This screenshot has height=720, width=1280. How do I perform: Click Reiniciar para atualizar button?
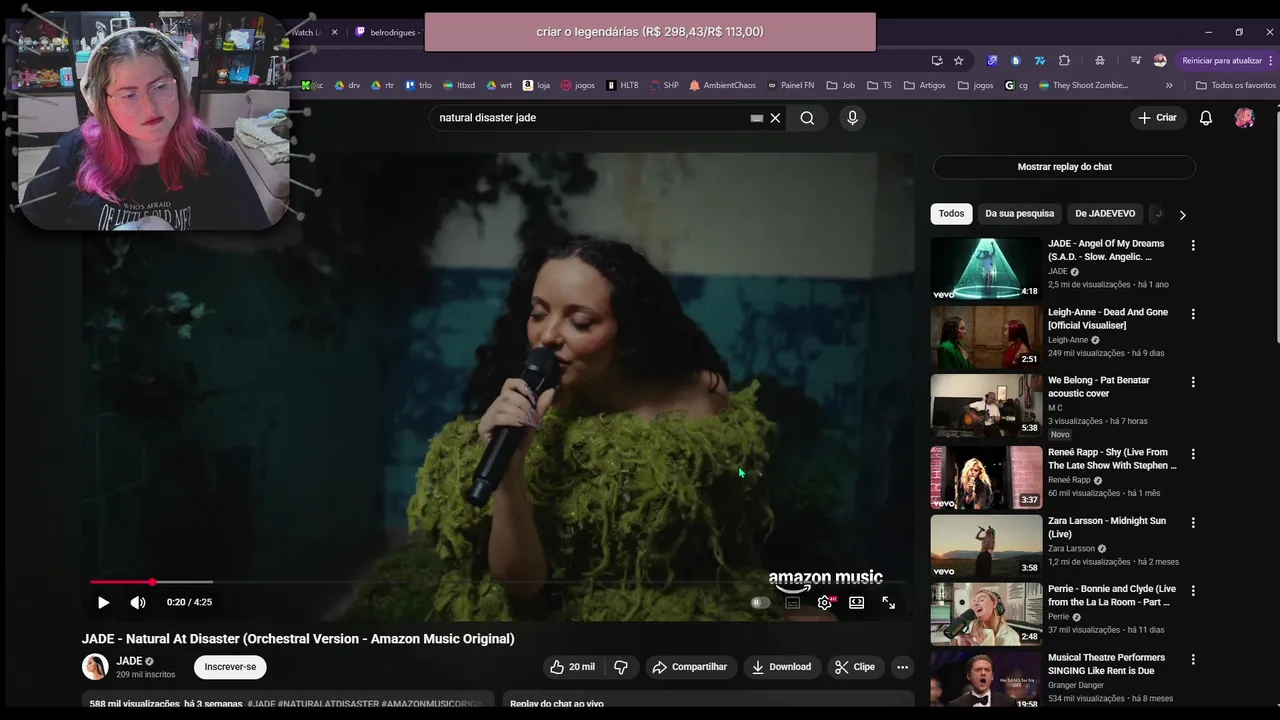[1224, 60]
